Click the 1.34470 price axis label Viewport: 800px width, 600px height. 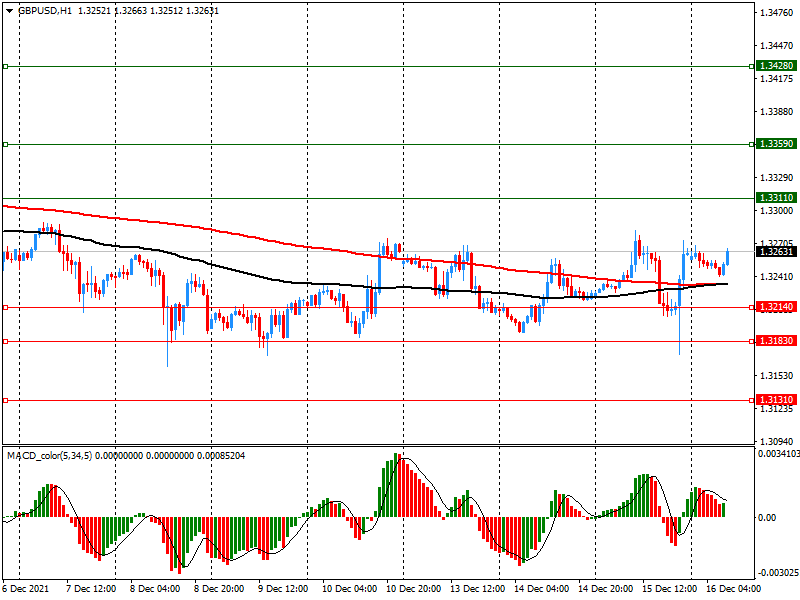[x=777, y=46]
